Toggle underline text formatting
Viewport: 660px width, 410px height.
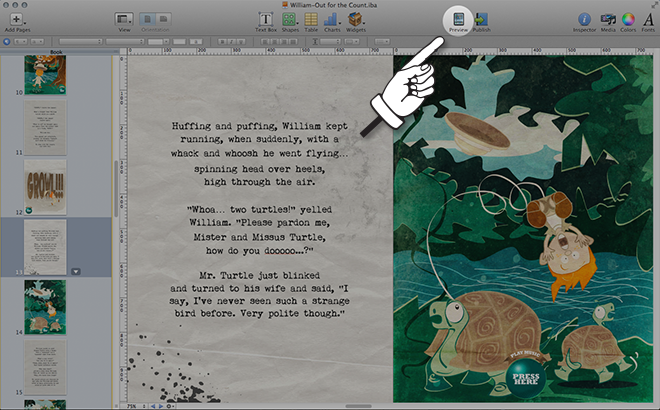(x=241, y=41)
